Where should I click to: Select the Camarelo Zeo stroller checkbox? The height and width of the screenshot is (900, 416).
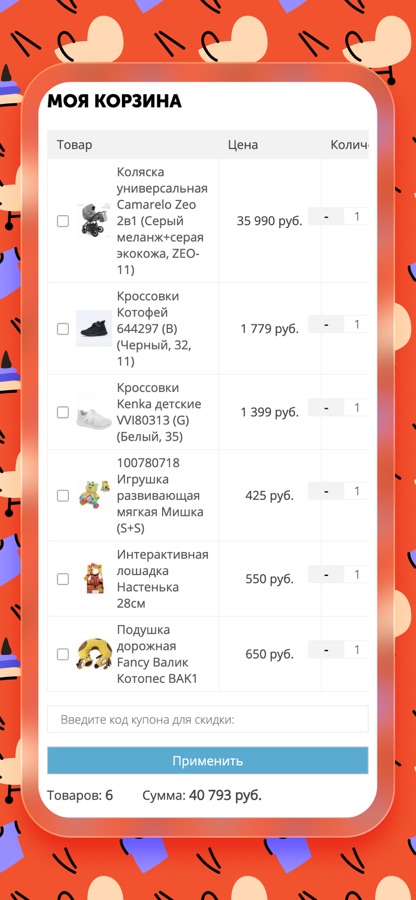point(63,221)
